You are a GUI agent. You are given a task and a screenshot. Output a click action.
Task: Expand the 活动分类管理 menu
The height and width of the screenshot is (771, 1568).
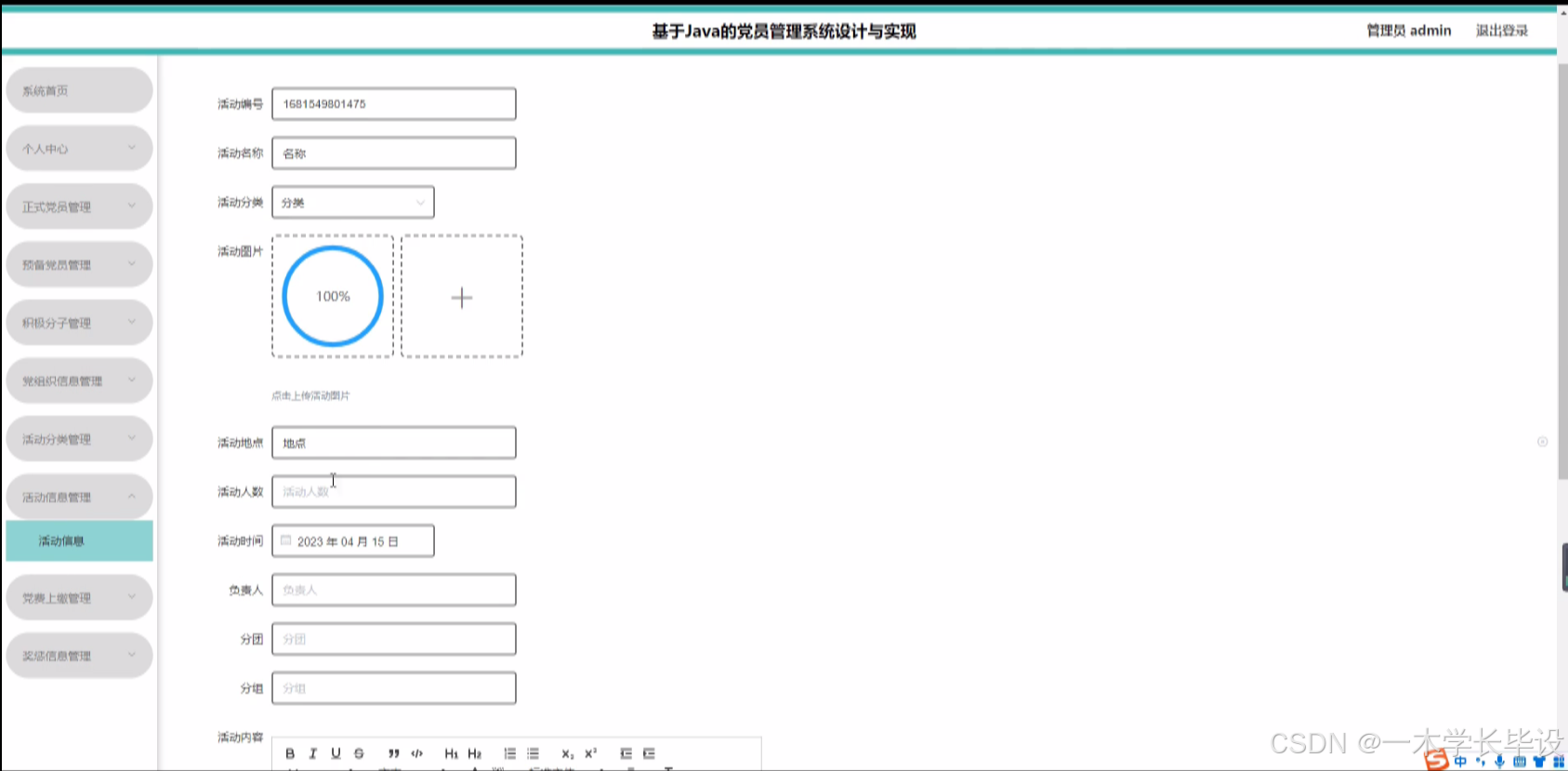(x=79, y=439)
